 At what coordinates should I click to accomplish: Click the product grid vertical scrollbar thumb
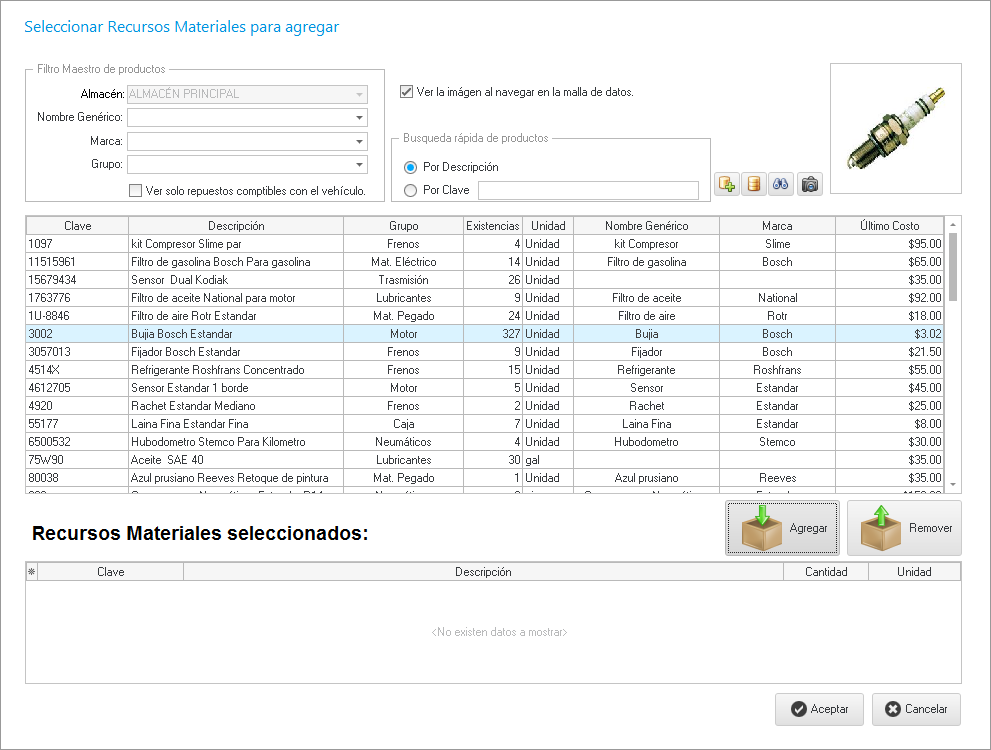pos(952,266)
